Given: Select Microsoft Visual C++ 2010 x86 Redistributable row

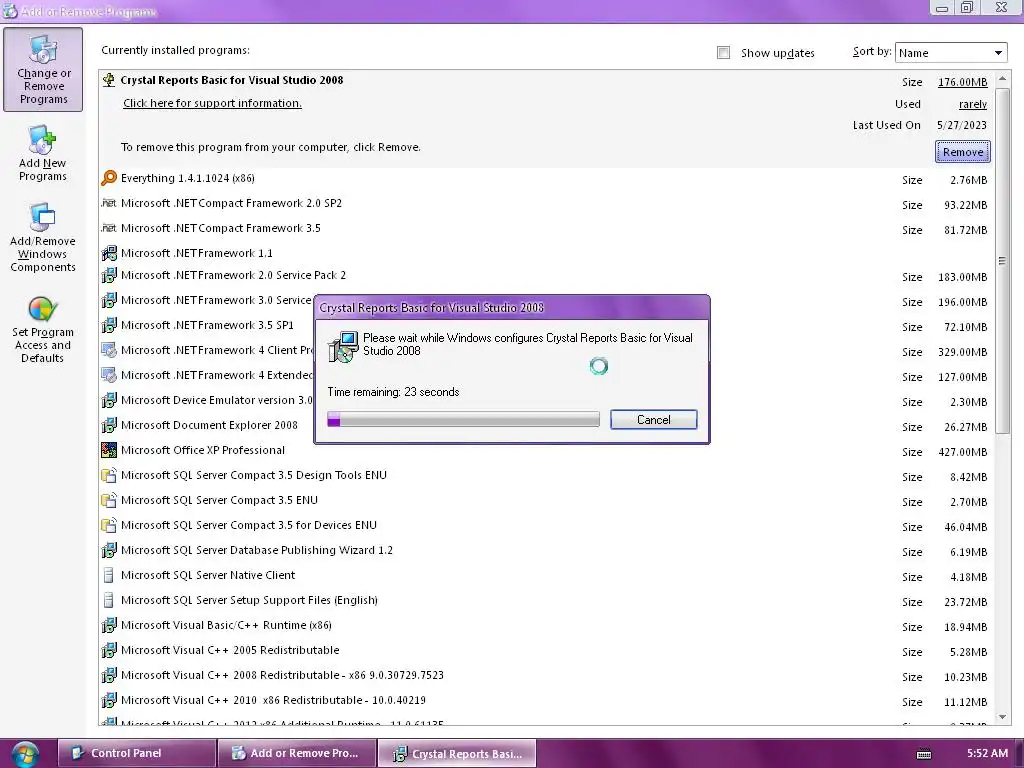Looking at the screenshot, I should [x=546, y=700].
